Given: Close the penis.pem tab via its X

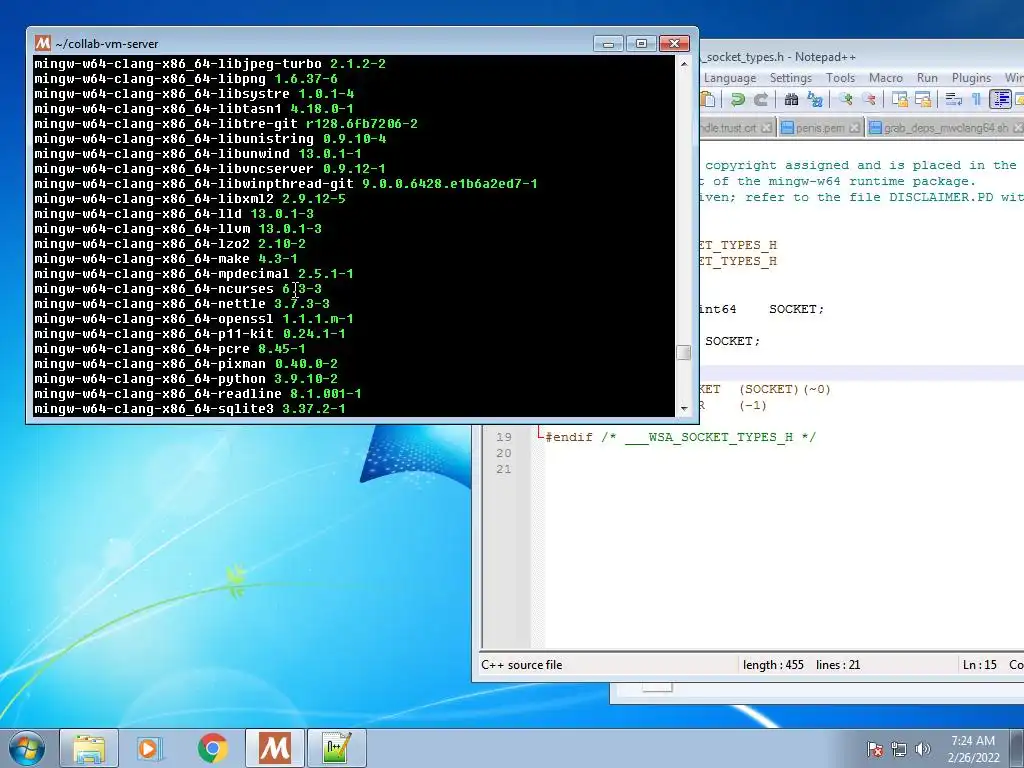Looking at the screenshot, I should point(854,128).
